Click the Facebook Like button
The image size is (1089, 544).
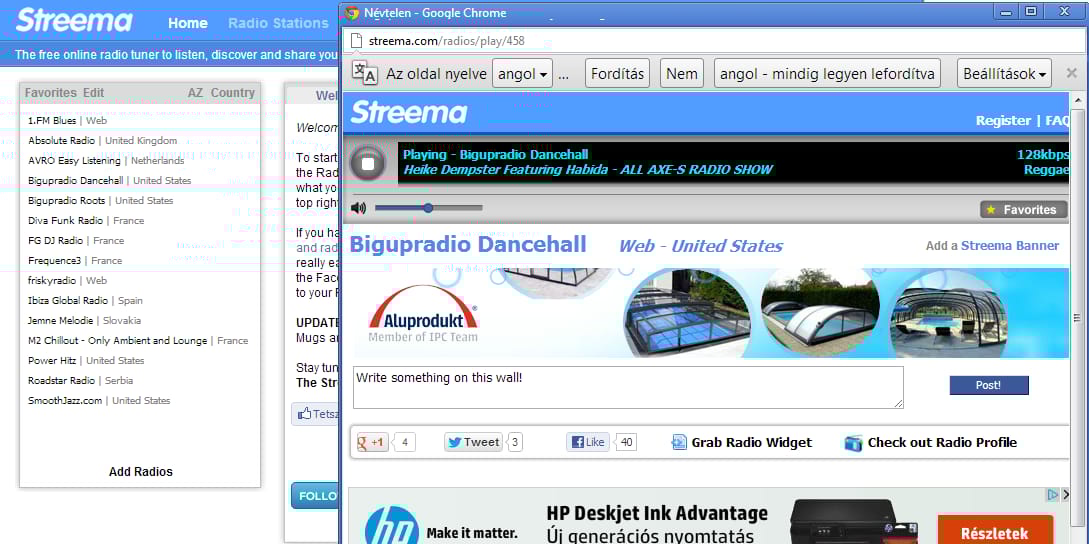[588, 442]
